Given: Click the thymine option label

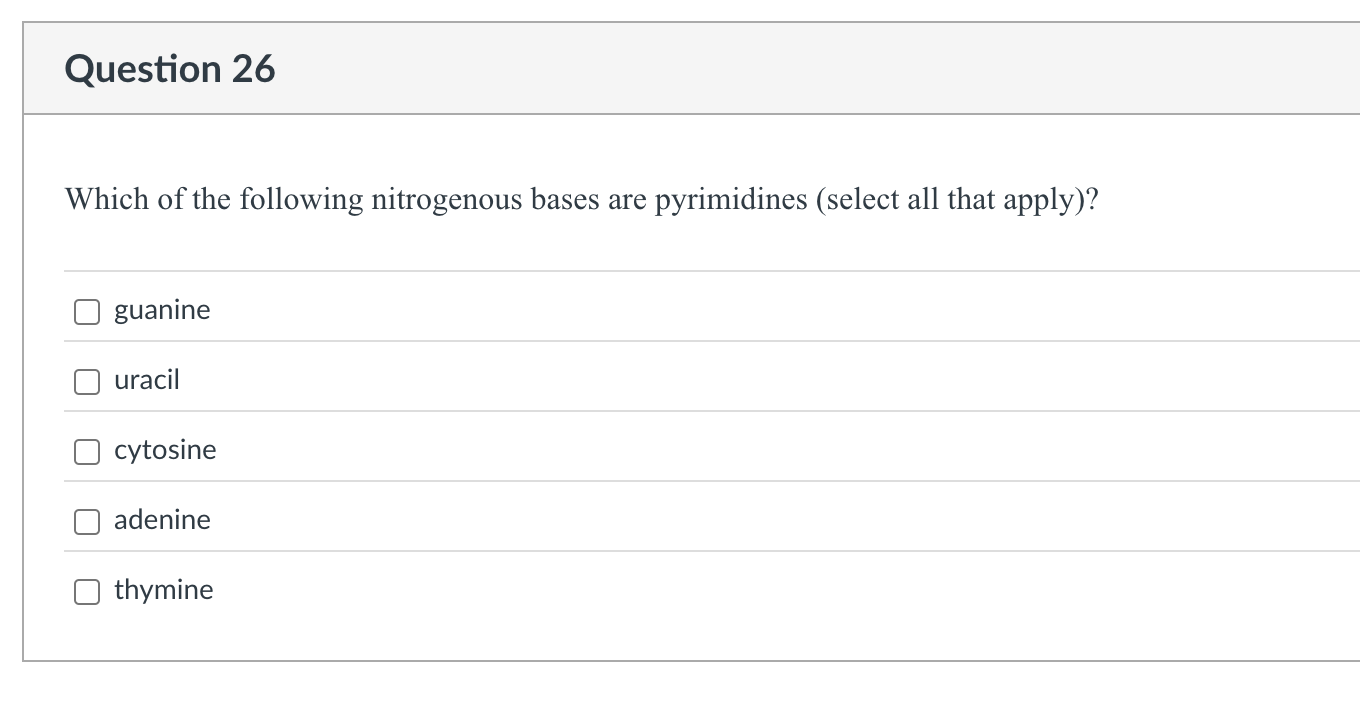Looking at the screenshot, I should pos(164,590).
